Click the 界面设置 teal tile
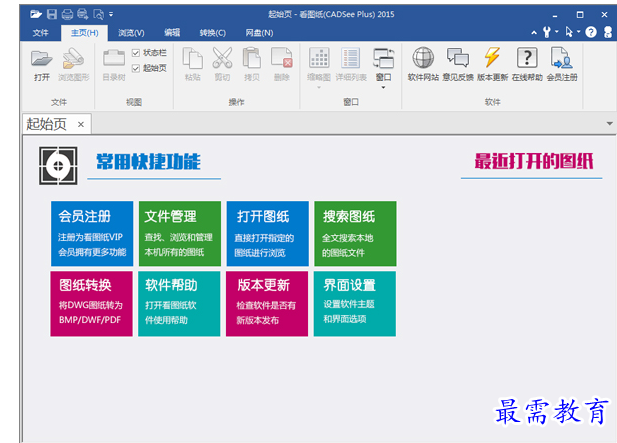 tap(355, 303)
